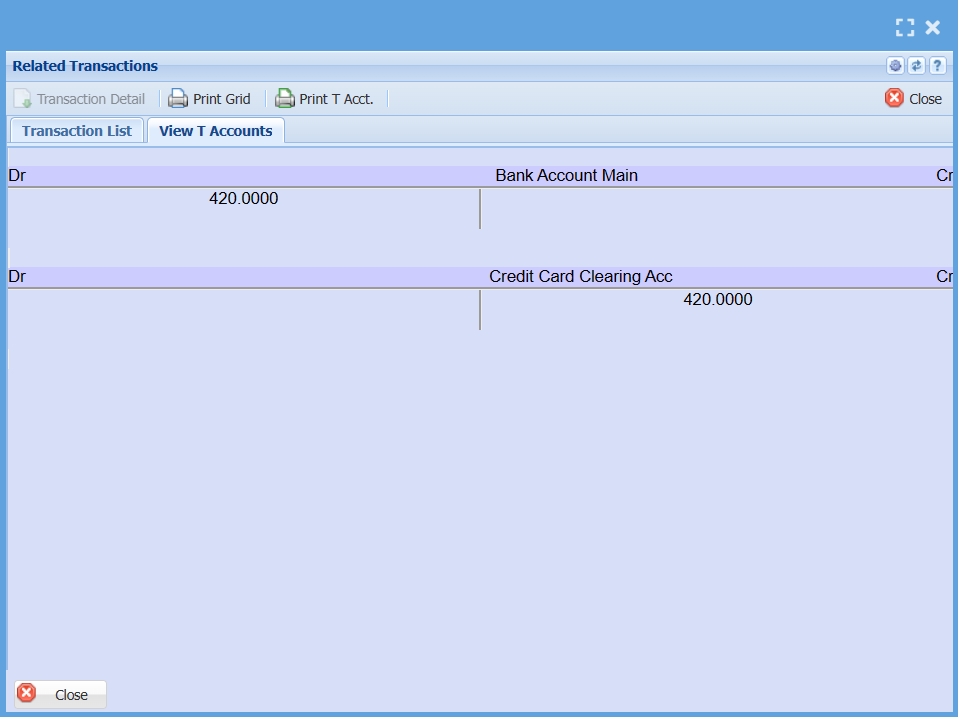Click the Print Grid printer icon

[x=178, y=99]
